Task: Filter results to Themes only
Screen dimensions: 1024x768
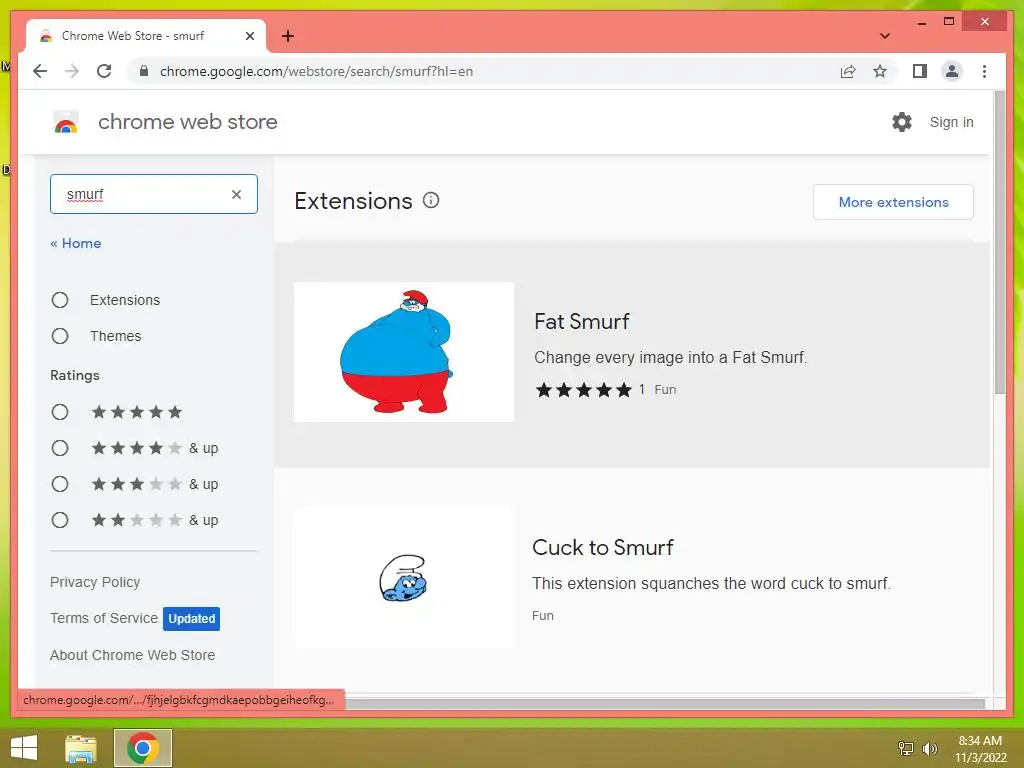Action: (60, 336)
